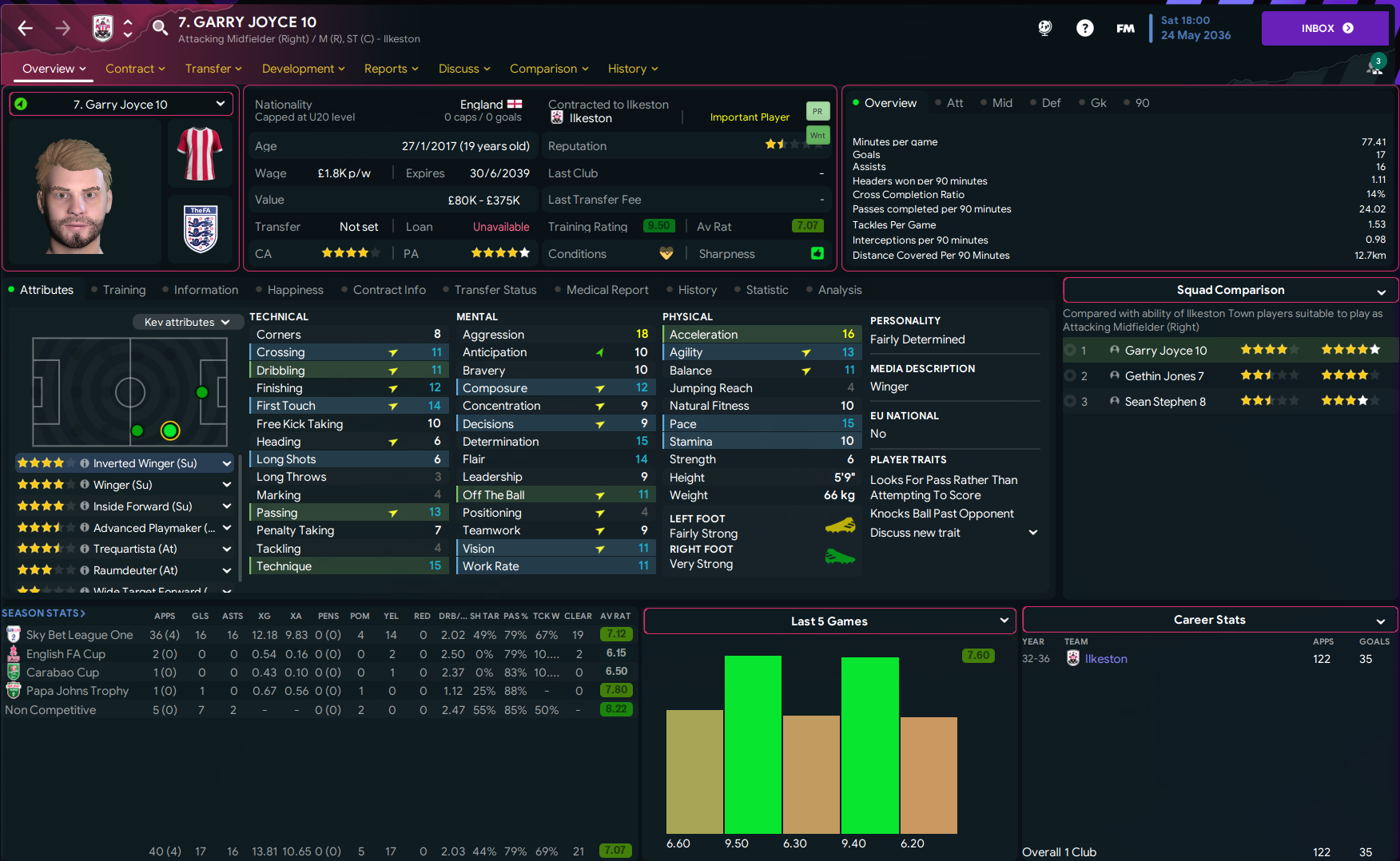
Task: Open the Contract menu
Action: pyautogui.click(x=135, y=69)
